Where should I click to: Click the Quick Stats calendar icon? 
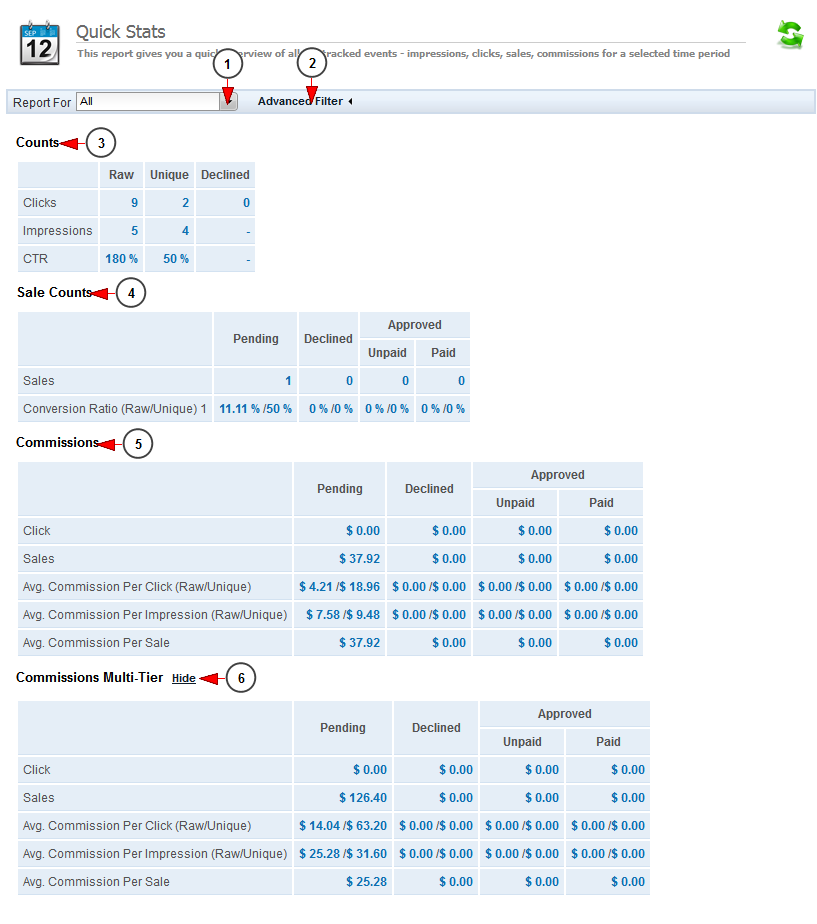(x=39, y=43)
